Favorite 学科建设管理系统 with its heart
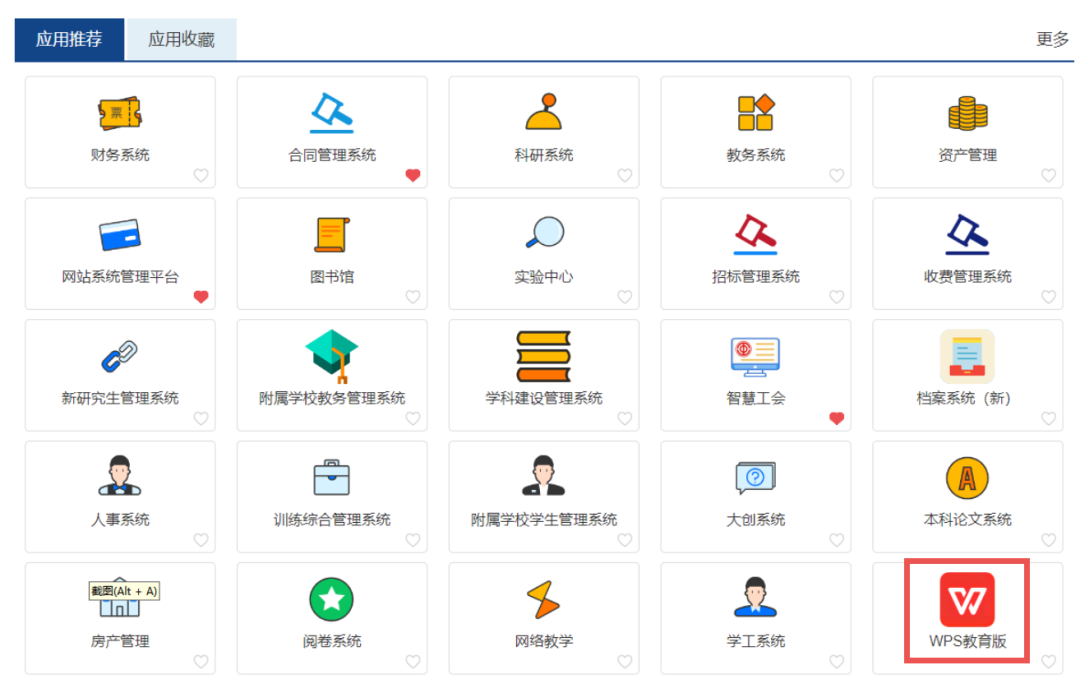The height and width of the screenshot is (693, 1080). tap(625, 418)
